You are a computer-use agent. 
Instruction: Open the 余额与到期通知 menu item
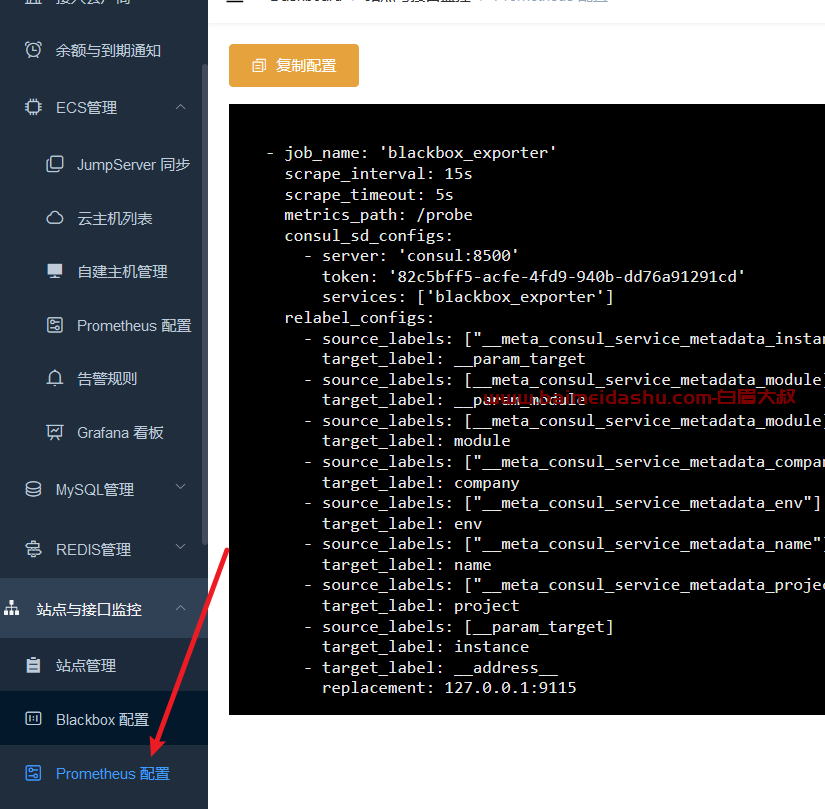108,50
